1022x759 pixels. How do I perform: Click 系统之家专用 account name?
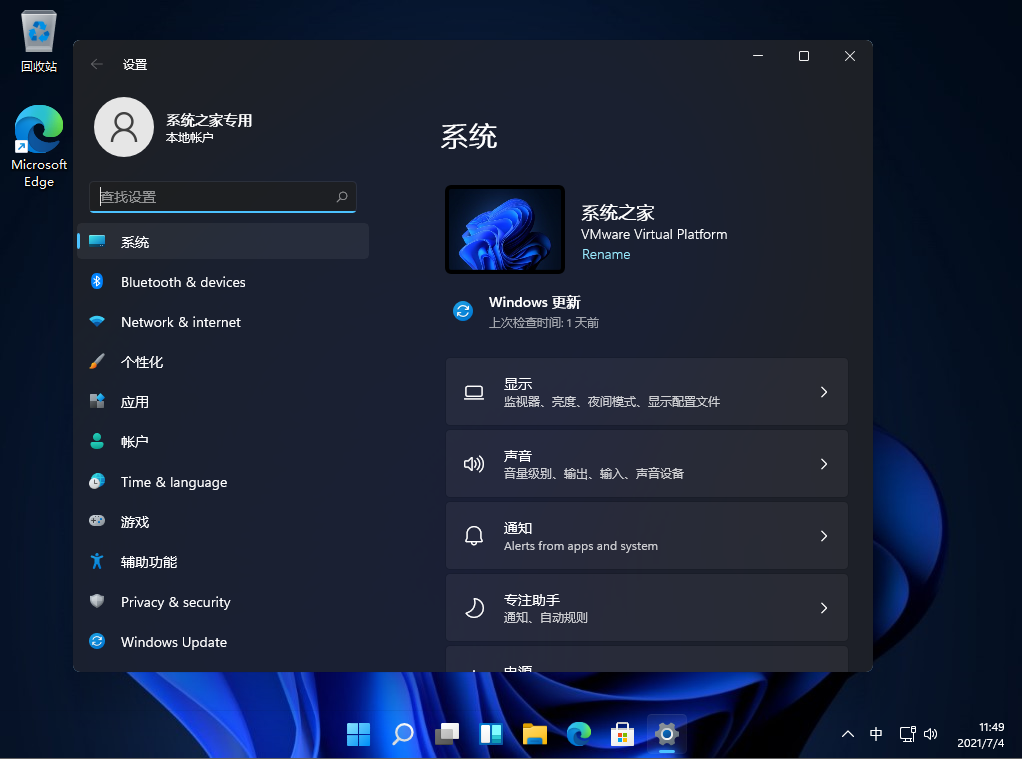point(209,120)
